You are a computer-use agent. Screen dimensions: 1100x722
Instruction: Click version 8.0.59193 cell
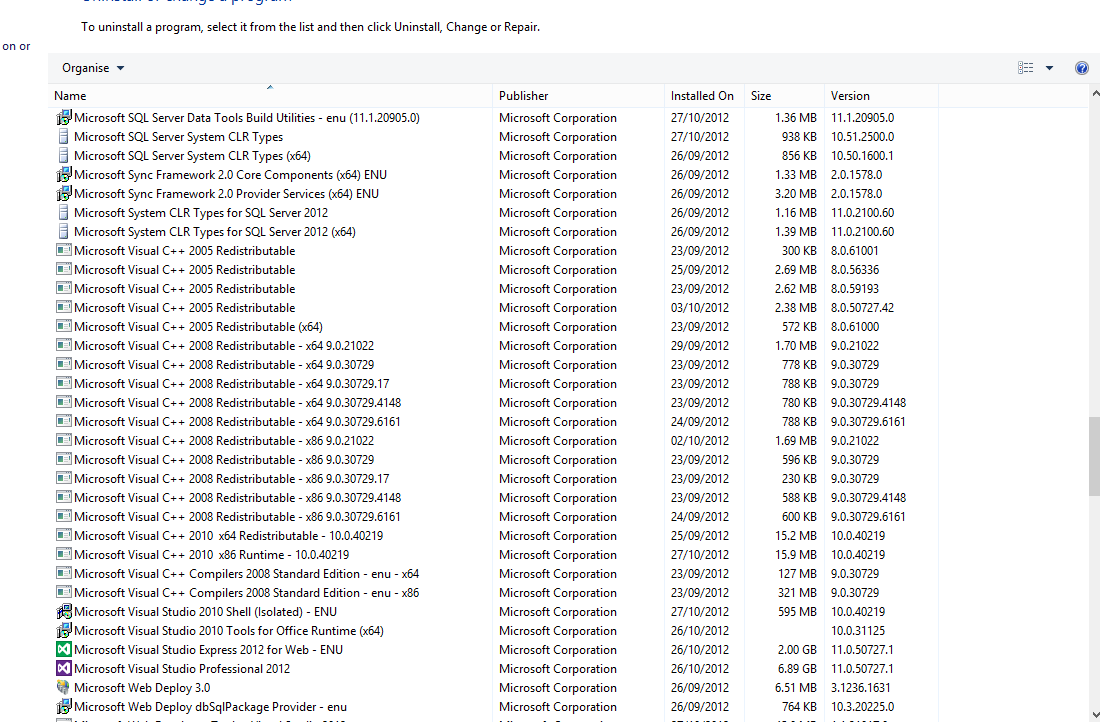click(854, 289)
